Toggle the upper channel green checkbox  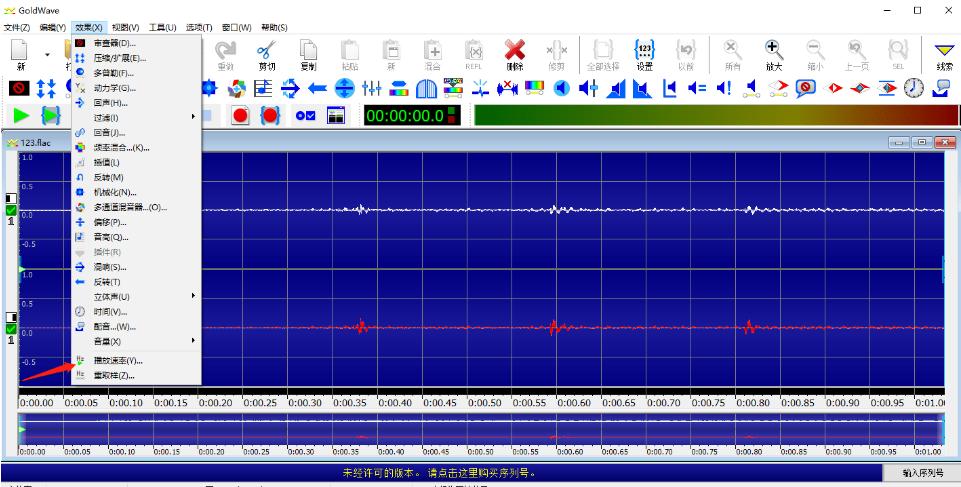[11, 210]
